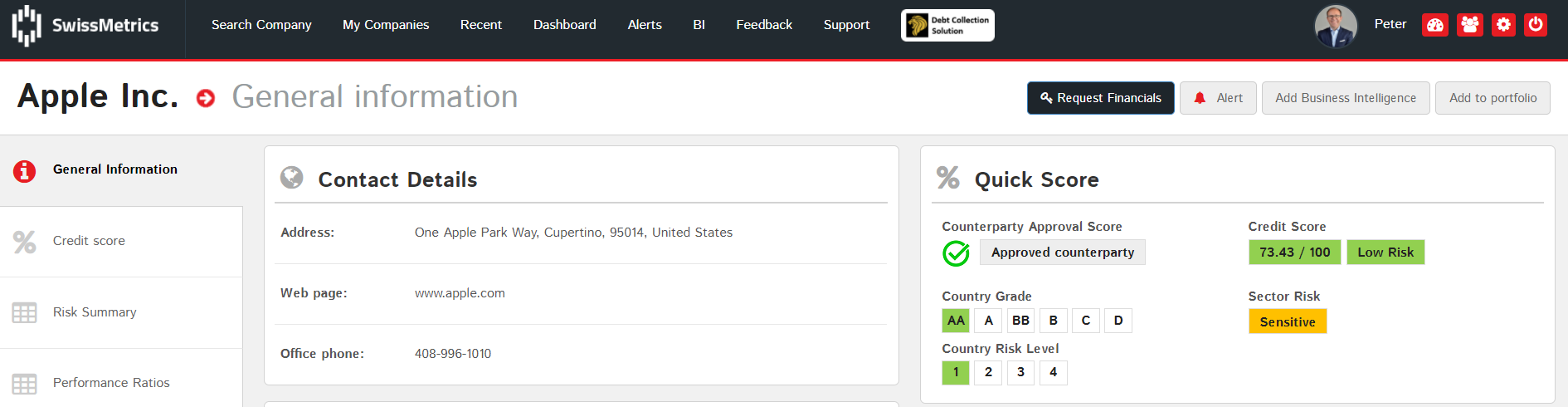Open the red dashboard gauge icon
This screenshot has height=407, width=1568.
click(x=1435, y=25)
